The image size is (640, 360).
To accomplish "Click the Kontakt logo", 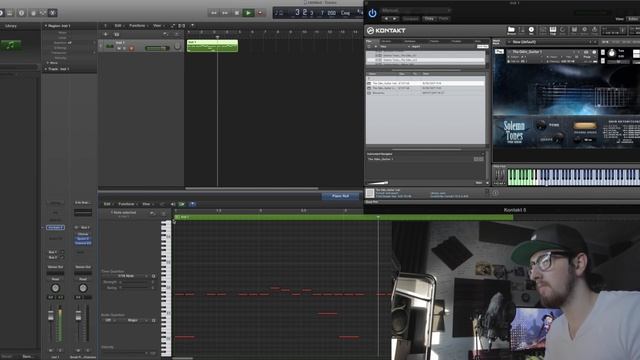I will [x=386, y=31].
